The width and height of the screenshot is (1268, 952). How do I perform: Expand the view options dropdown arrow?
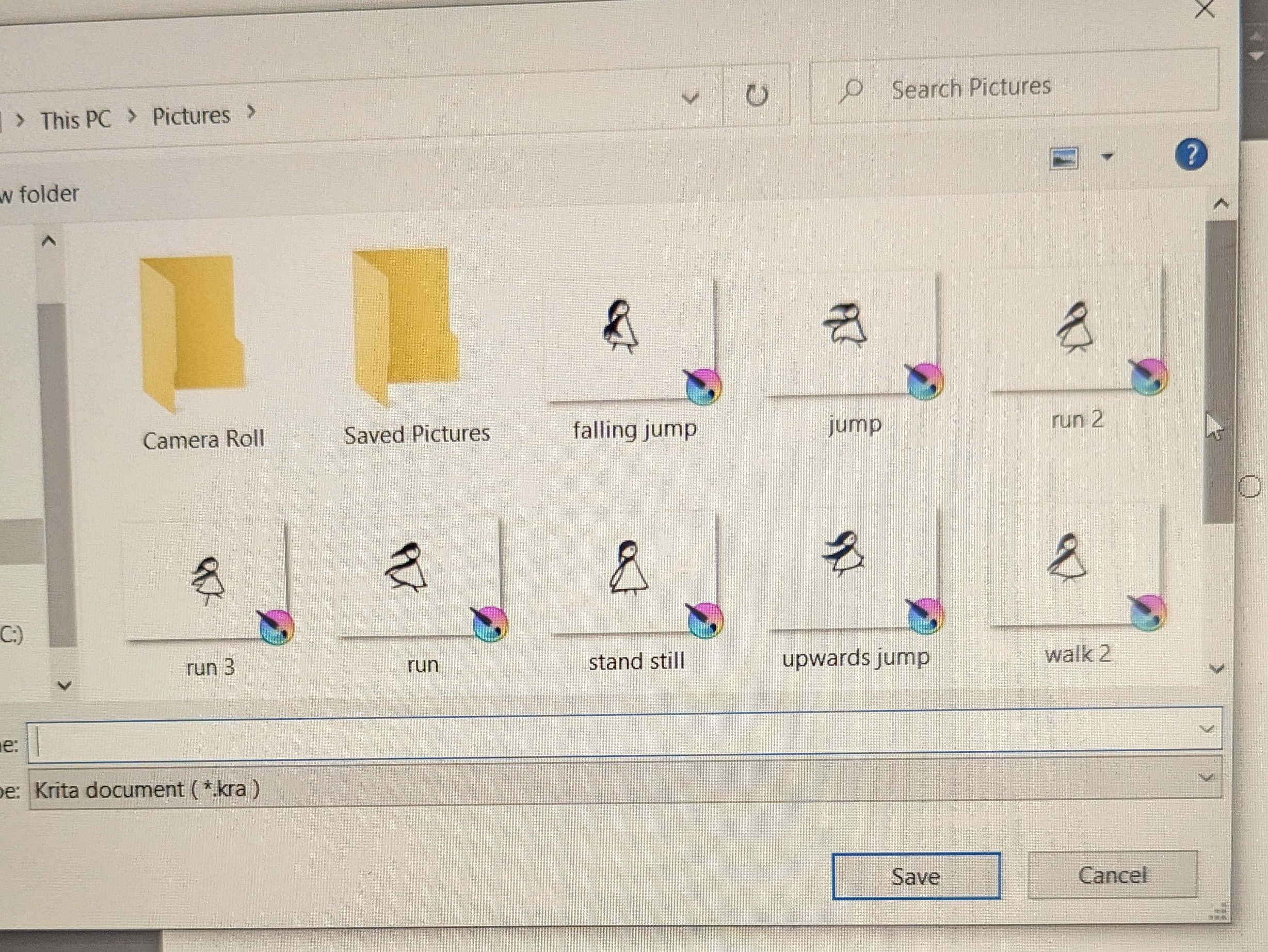coord(1108,156)
